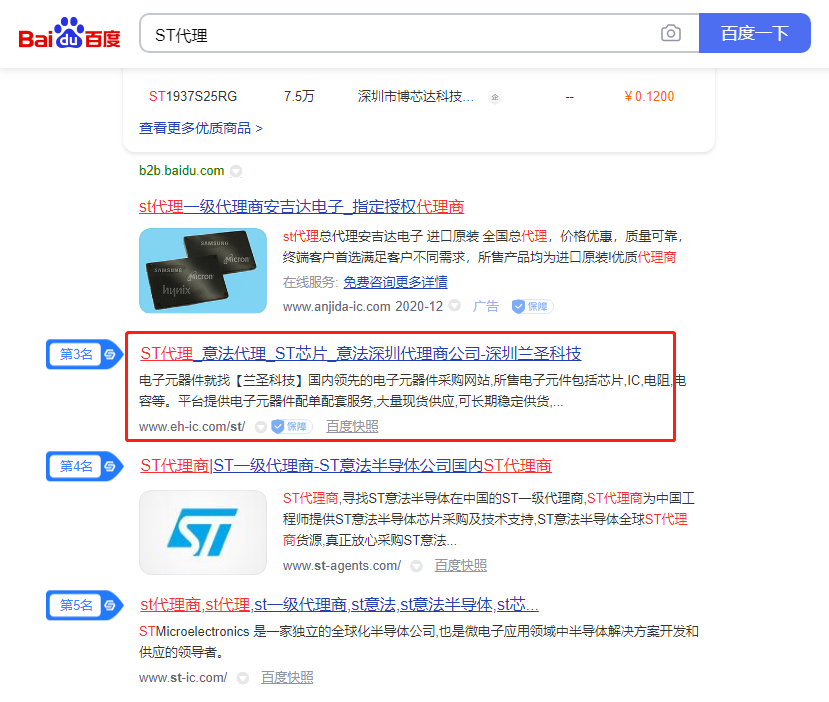
Task: Open the ST意法半导体公司国内ST代理商 result title
Action: tap(346, 465)
